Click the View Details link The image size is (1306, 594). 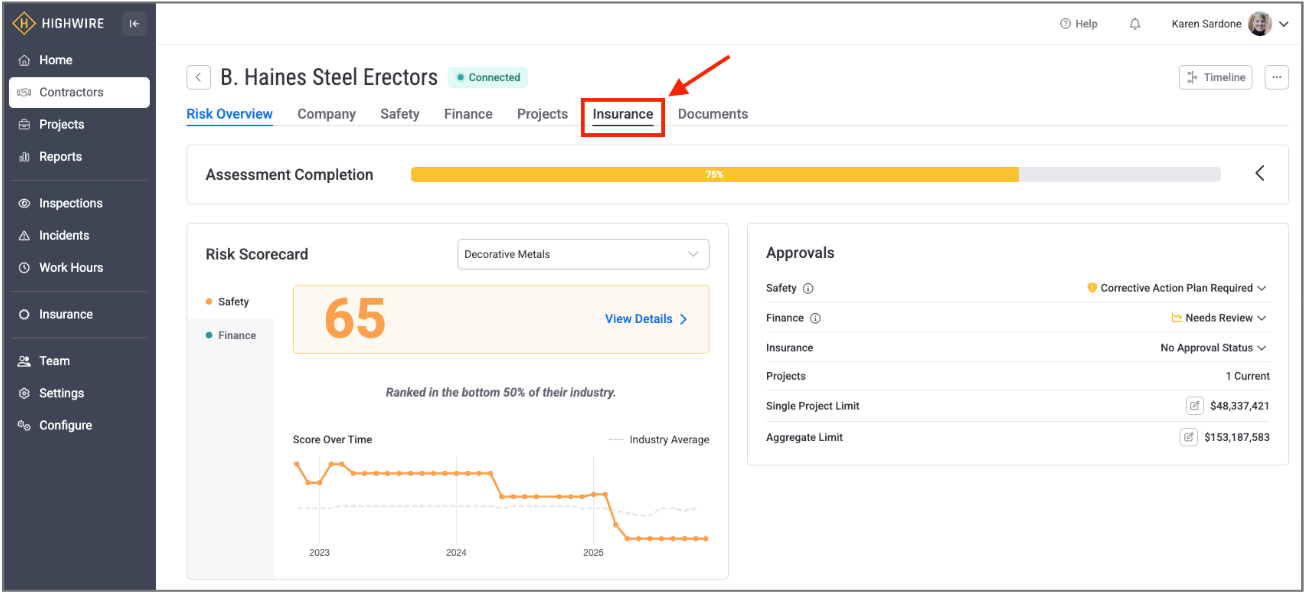646,319
